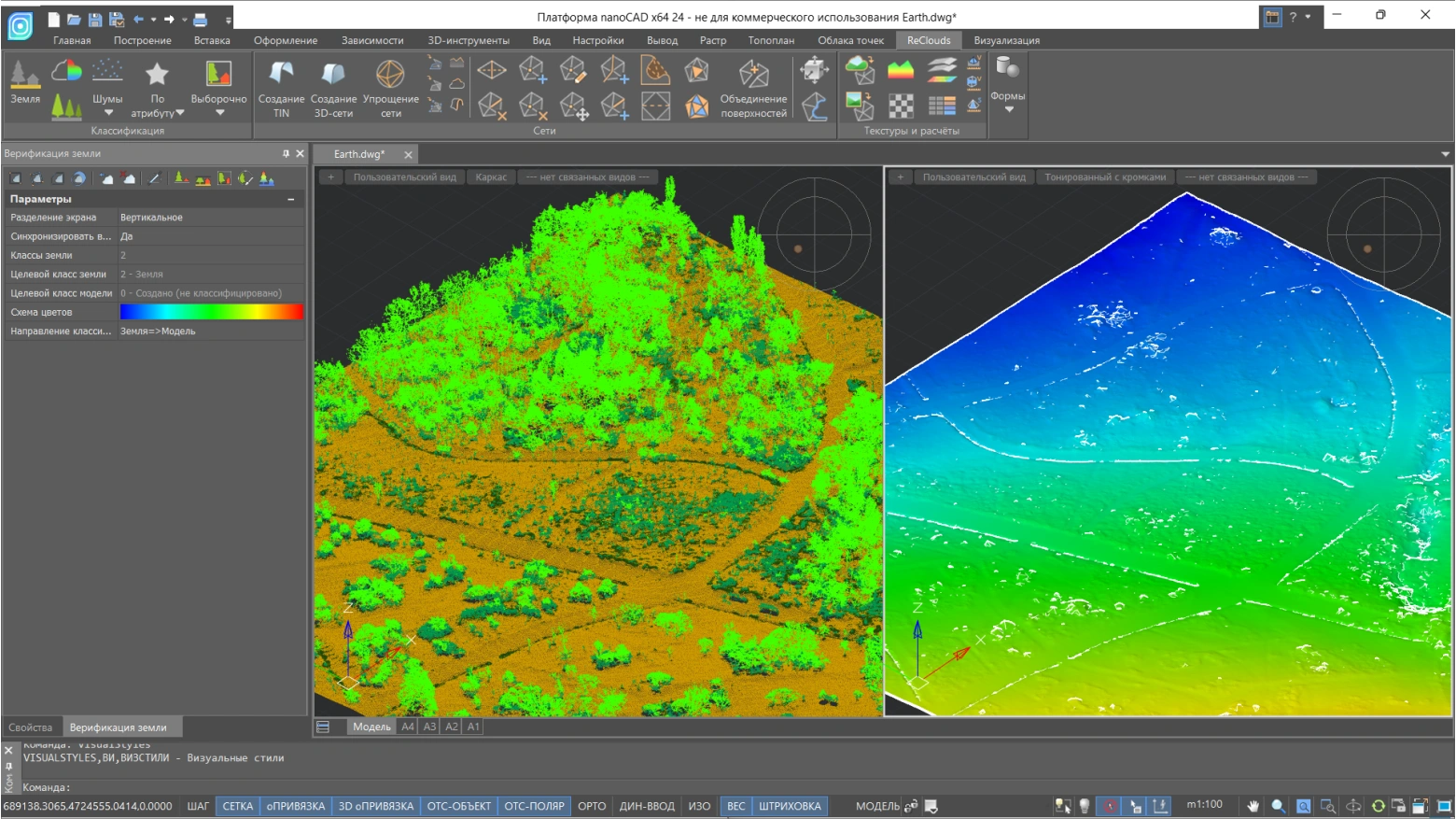Toggle СЕТКА grid mode in status bar
Image resolution: width=1456 pixels, height=819 pixels.
(237, 806)
